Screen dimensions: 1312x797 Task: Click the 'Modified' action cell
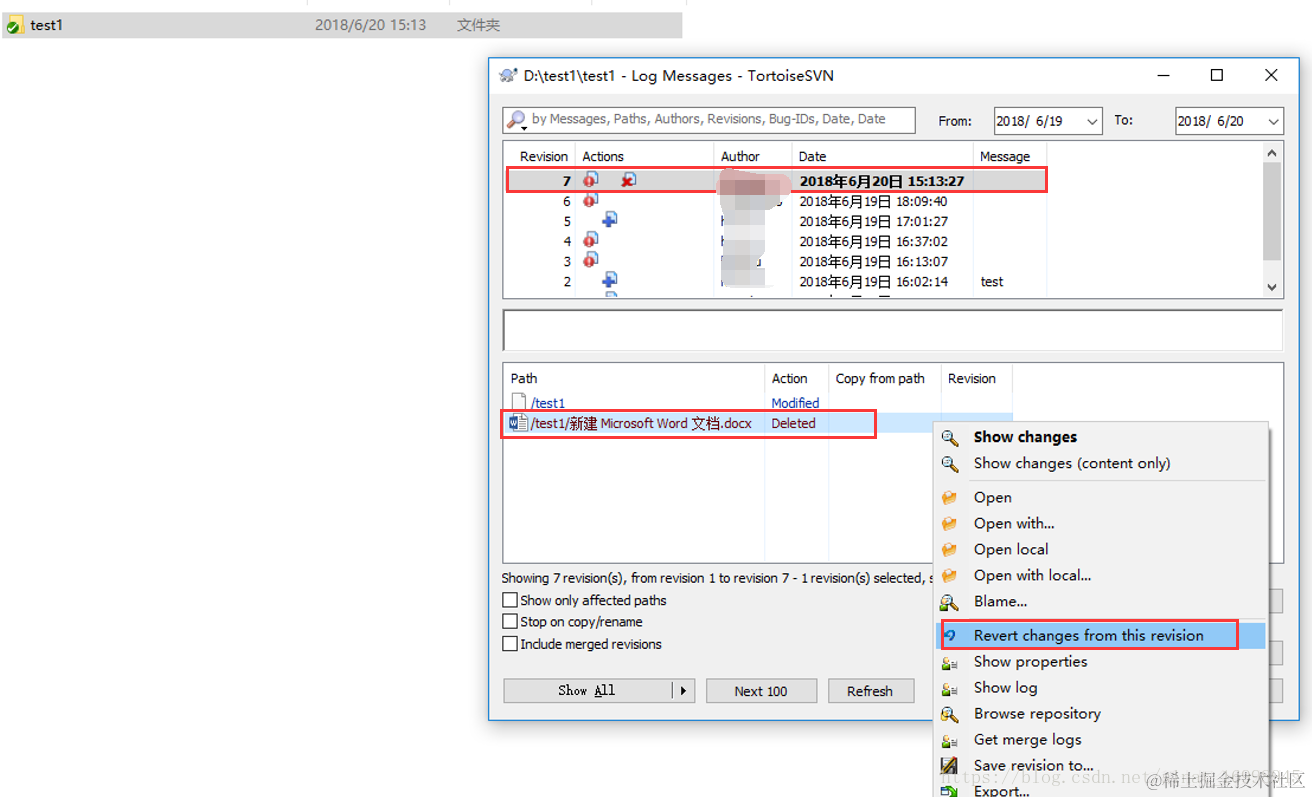point(795,403)
